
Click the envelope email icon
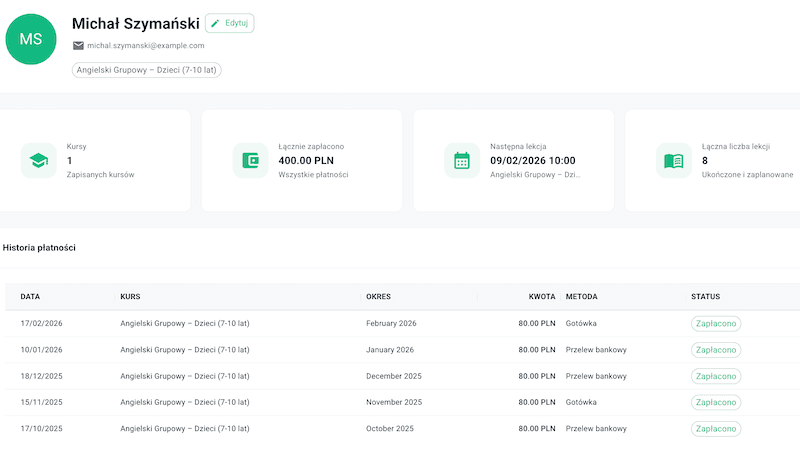tap(78, 45)
